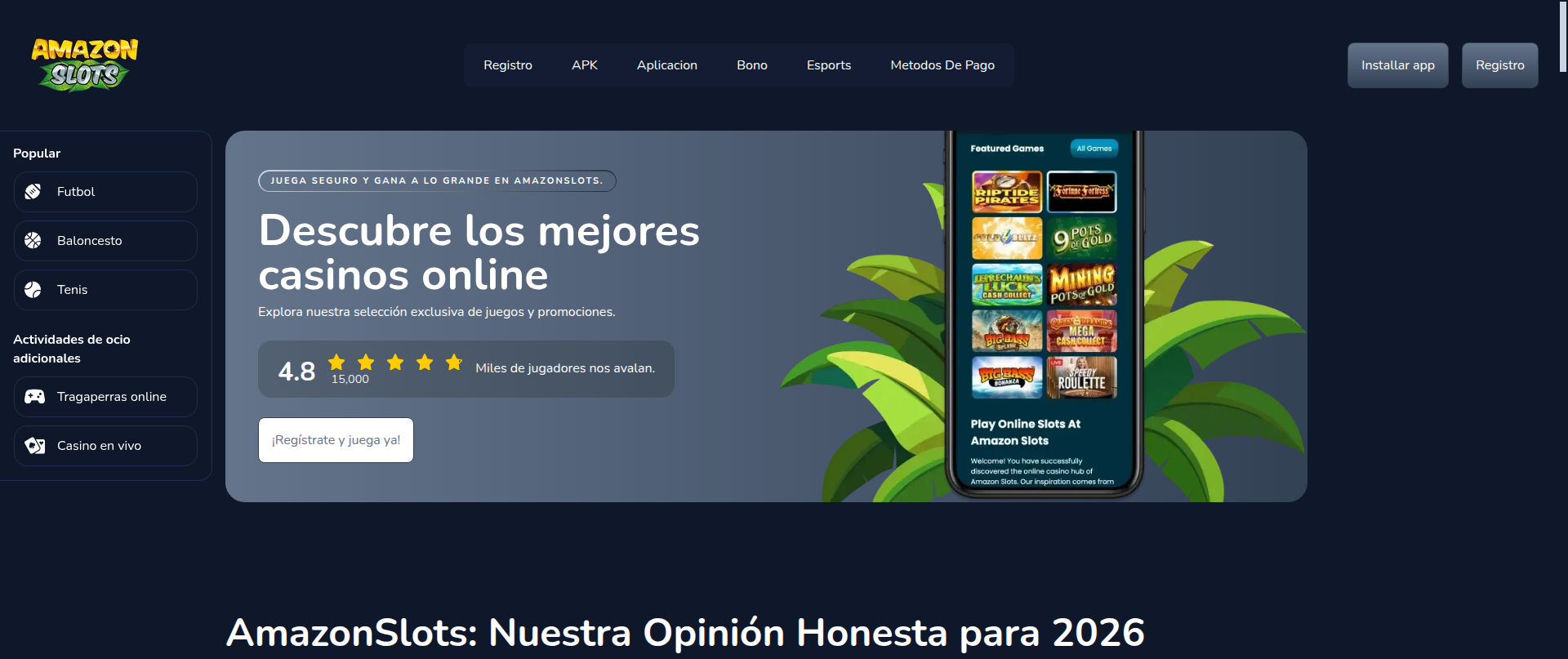The image size is (1568, 659).
Task: Click 'Descubre los mejores casinos online' heading
Action: [479, 252]
